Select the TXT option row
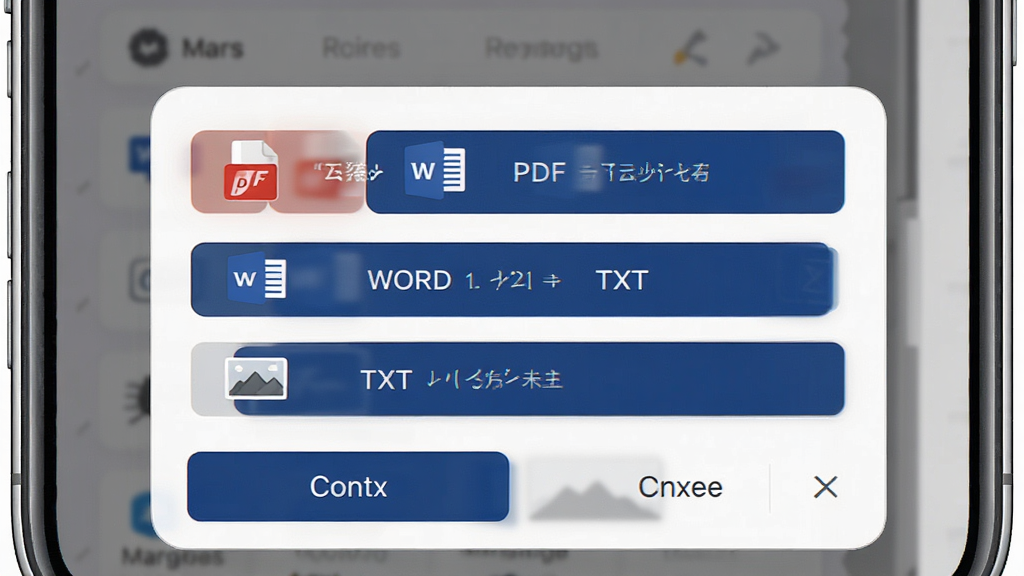Screen dimensions: 1024x576 (517, 379)
